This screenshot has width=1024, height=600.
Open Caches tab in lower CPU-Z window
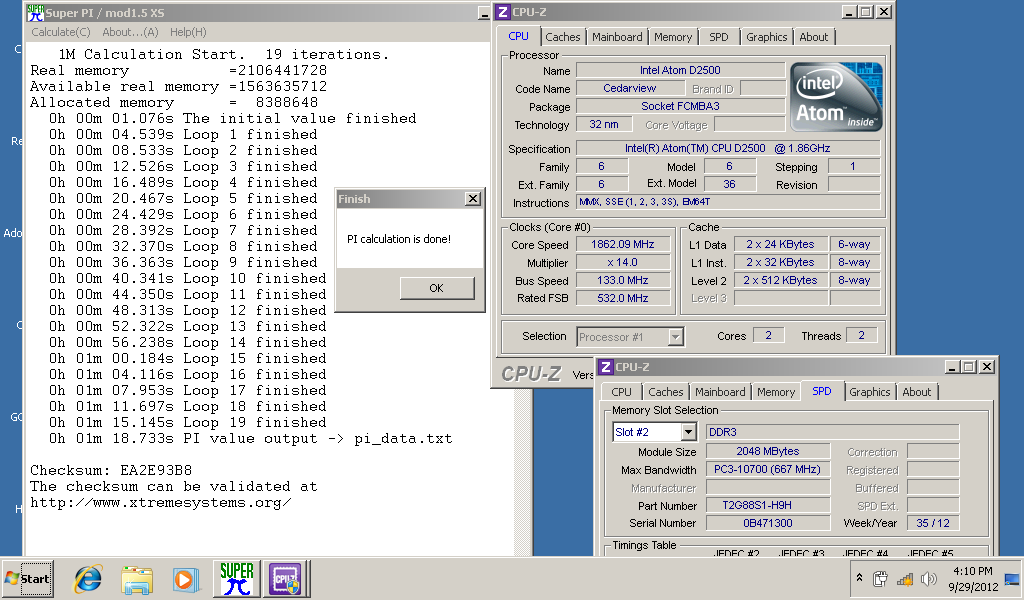point(665,392)
